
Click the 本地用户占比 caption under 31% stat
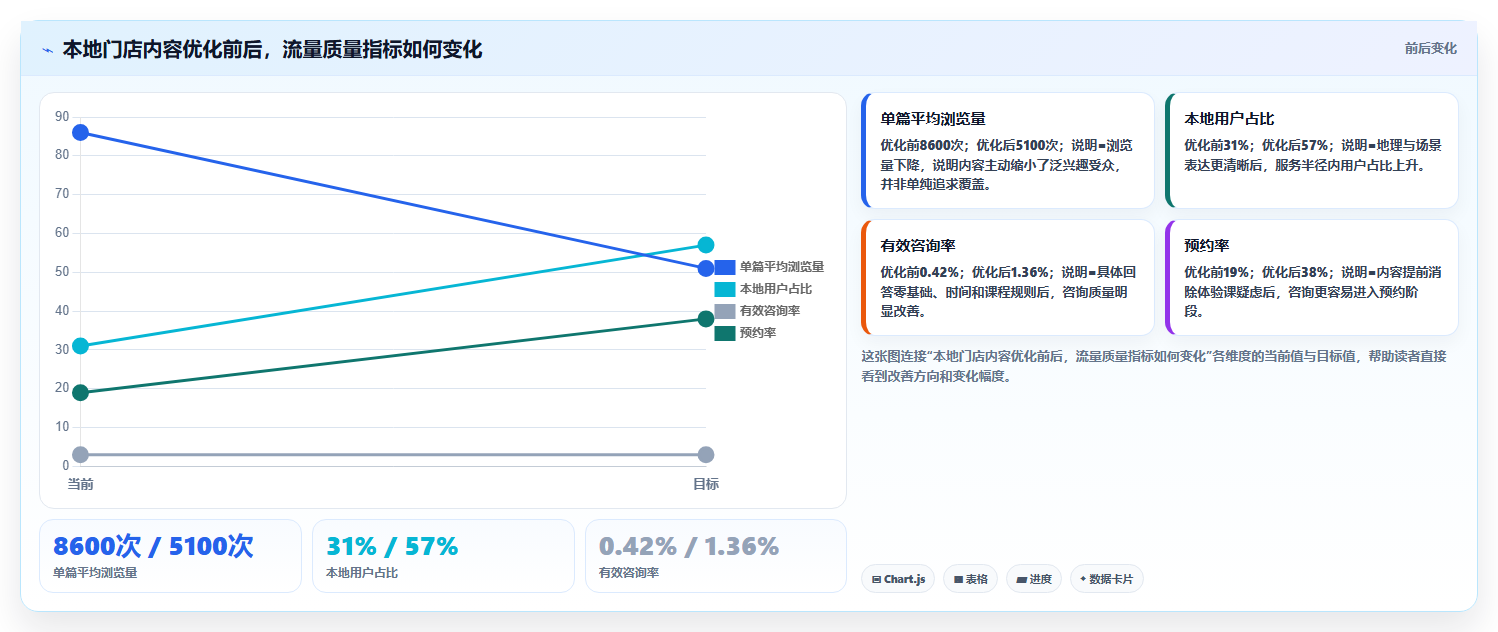point(362,574)
